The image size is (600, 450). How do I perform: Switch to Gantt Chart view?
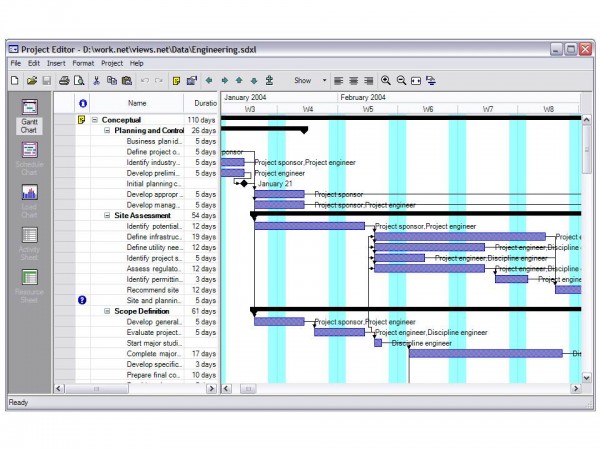(29, 116)
